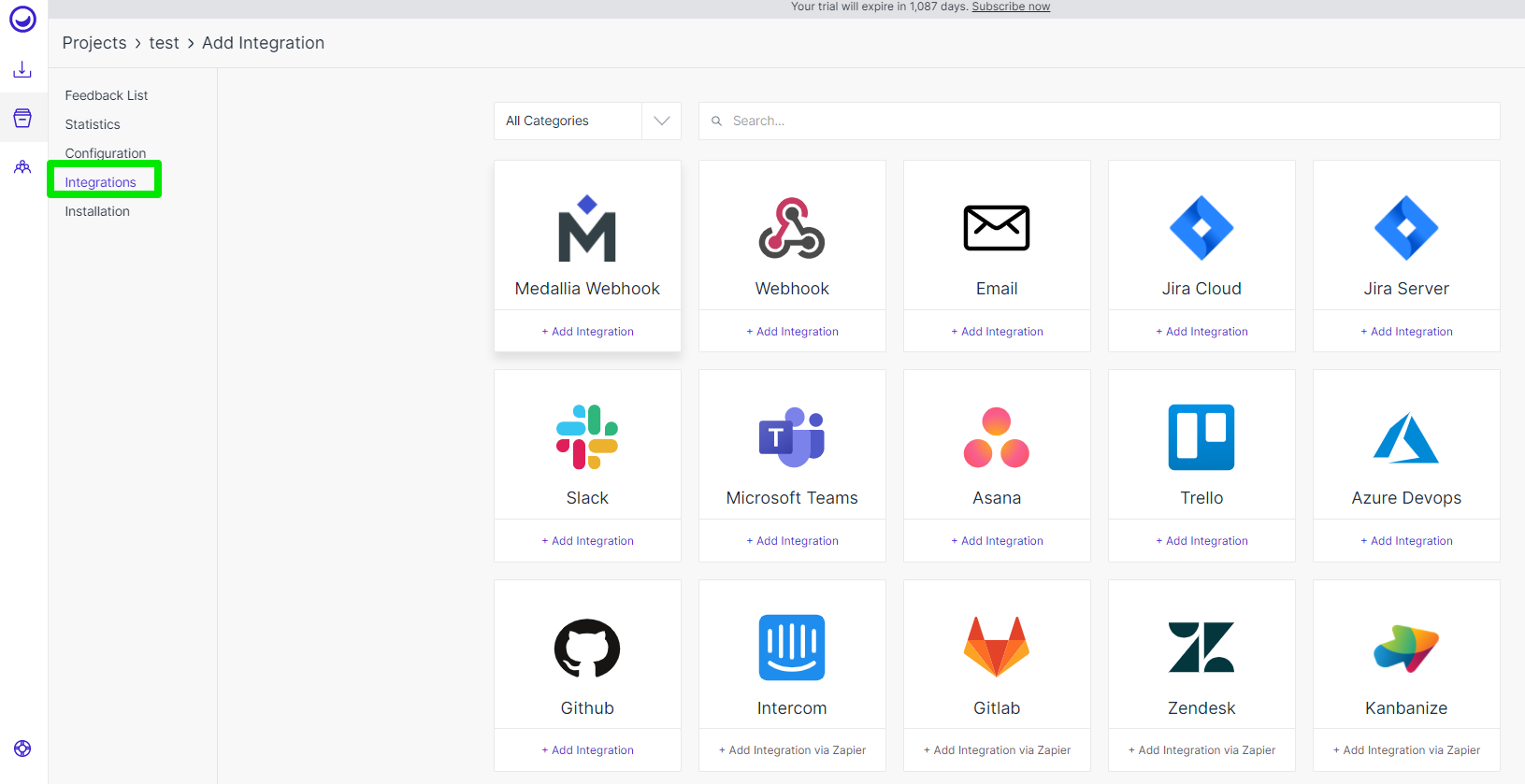The height and width of the screenshot is (784, 1525).
Task: Select the Github octocat logo
Action: click(x=587, y=648)
